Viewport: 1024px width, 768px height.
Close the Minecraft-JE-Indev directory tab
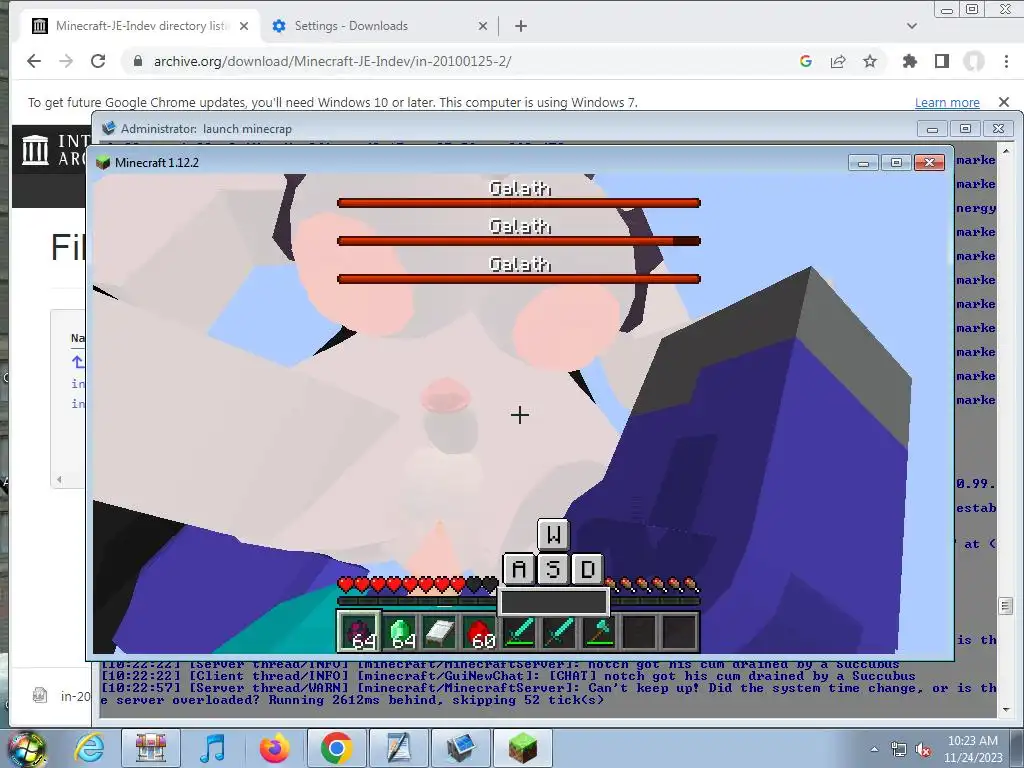tap(244, 26)
